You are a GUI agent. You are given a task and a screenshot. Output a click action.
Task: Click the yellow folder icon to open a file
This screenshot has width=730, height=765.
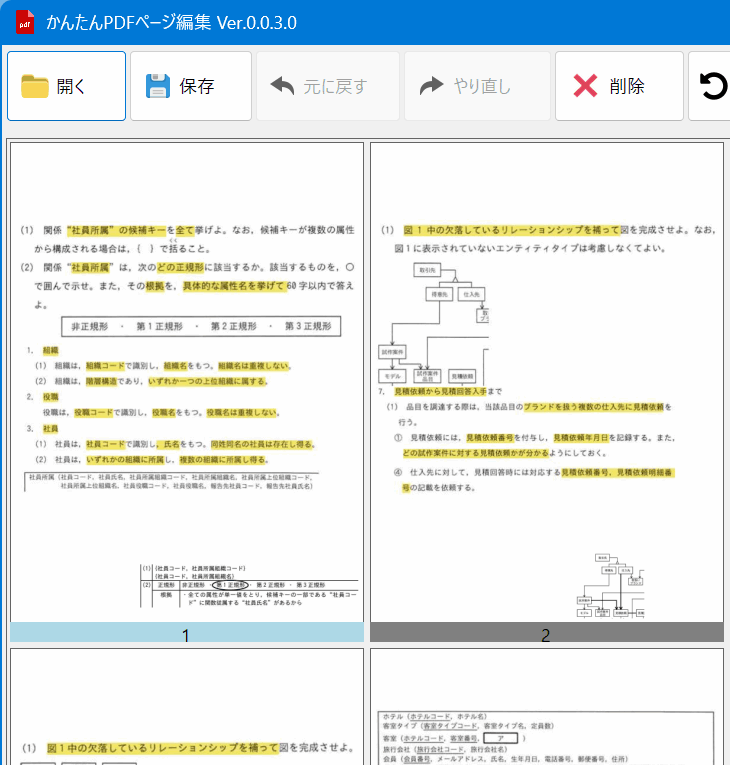click(35, 87)
